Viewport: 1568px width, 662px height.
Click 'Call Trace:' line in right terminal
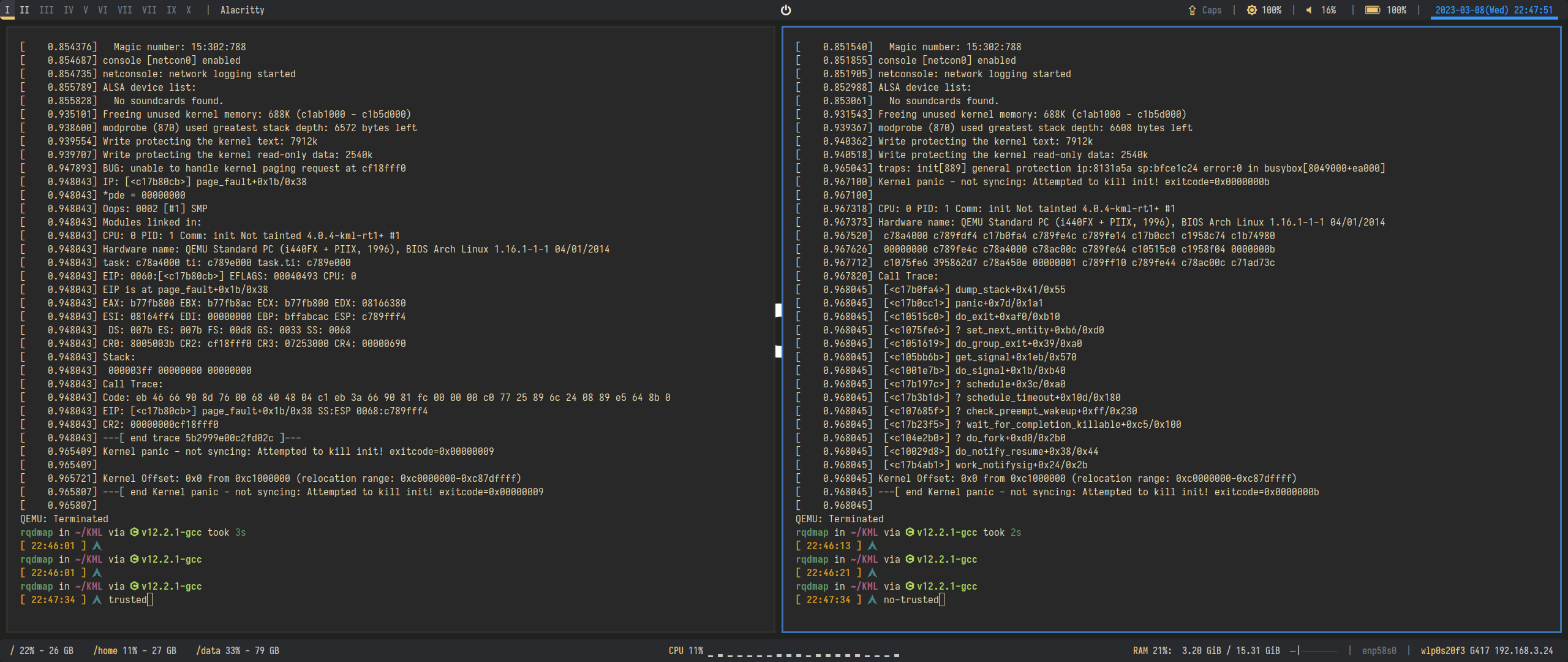tap(867, 276)
